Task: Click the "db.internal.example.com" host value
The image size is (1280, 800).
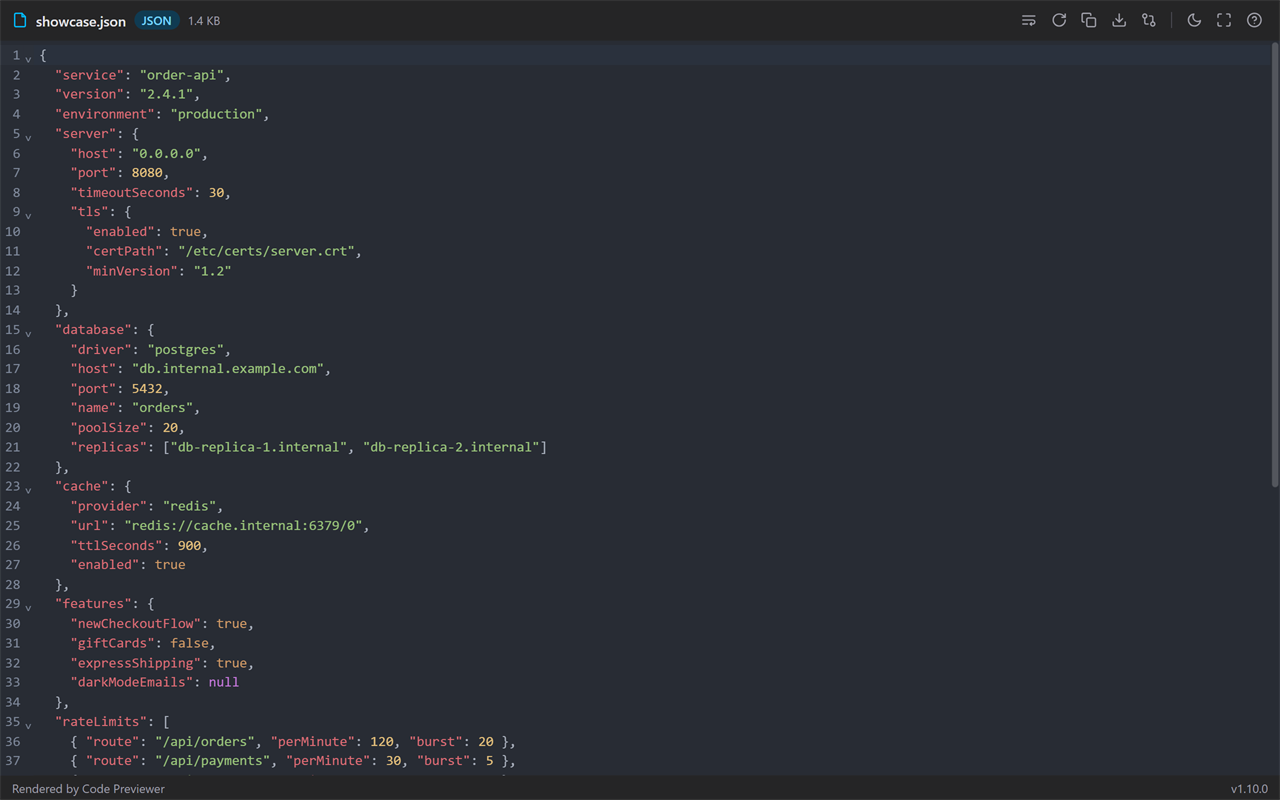Action: pyautogui.click(x=227, y=369)
